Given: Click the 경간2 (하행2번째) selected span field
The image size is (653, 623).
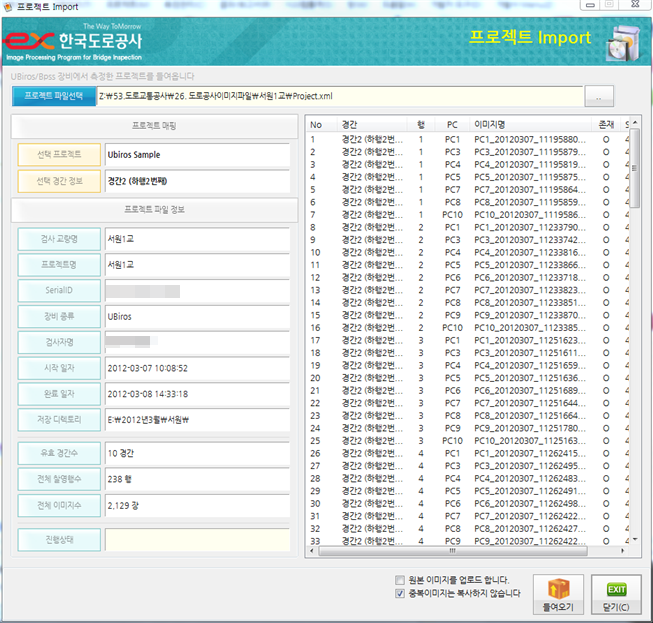Looking at the screenshot, I should (x=197, y=181).
